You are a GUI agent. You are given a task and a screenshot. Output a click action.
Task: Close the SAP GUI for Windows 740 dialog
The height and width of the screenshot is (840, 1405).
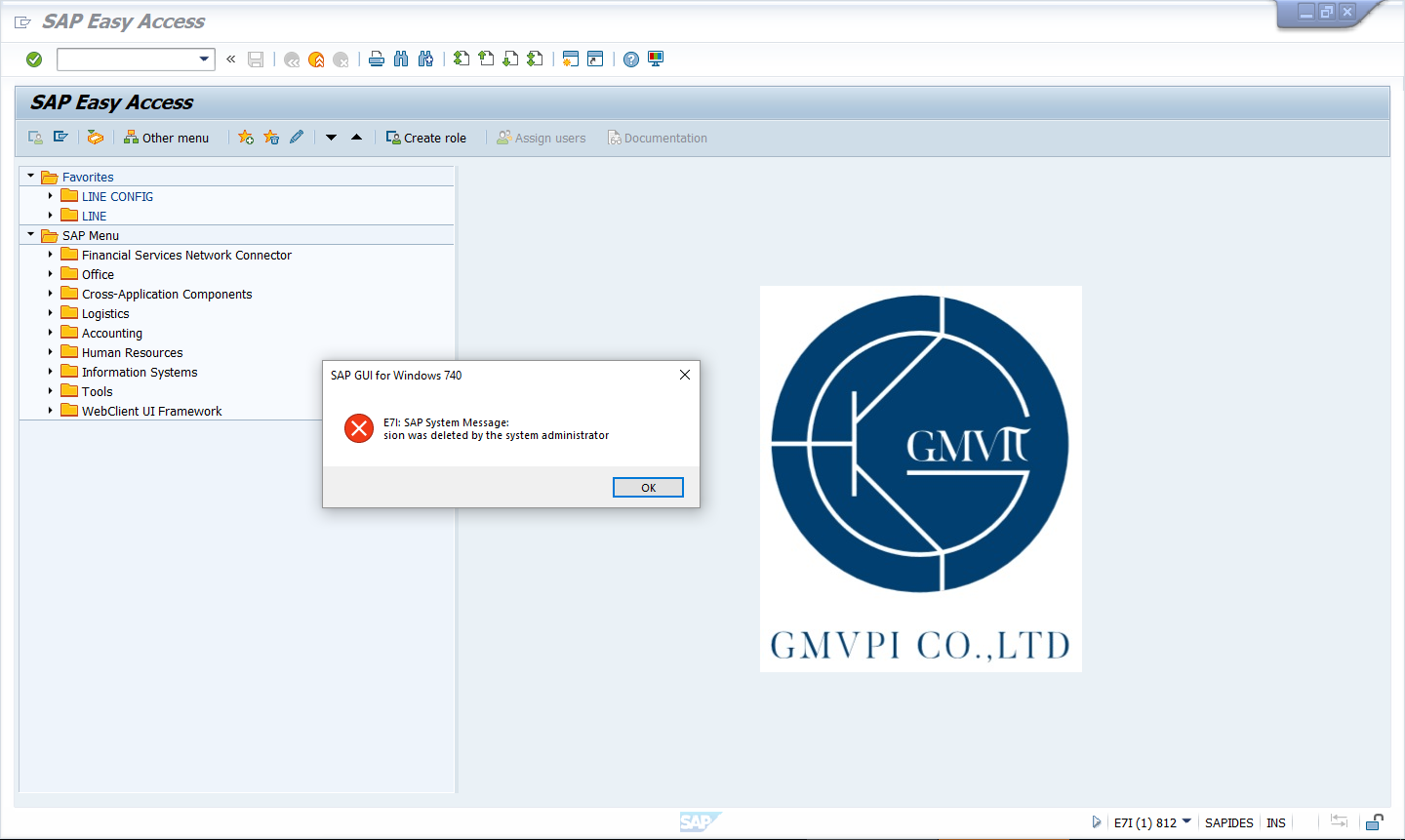coord(685,375)
